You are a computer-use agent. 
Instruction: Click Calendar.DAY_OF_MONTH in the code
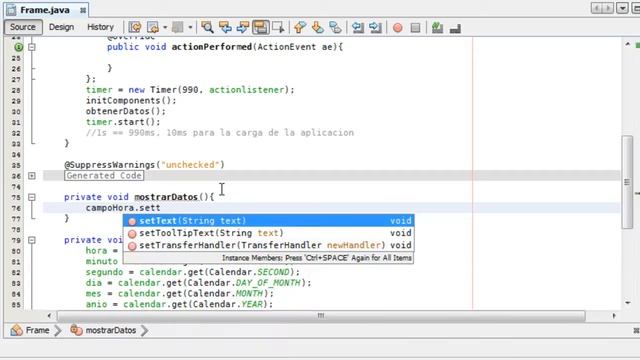(246, 283)
